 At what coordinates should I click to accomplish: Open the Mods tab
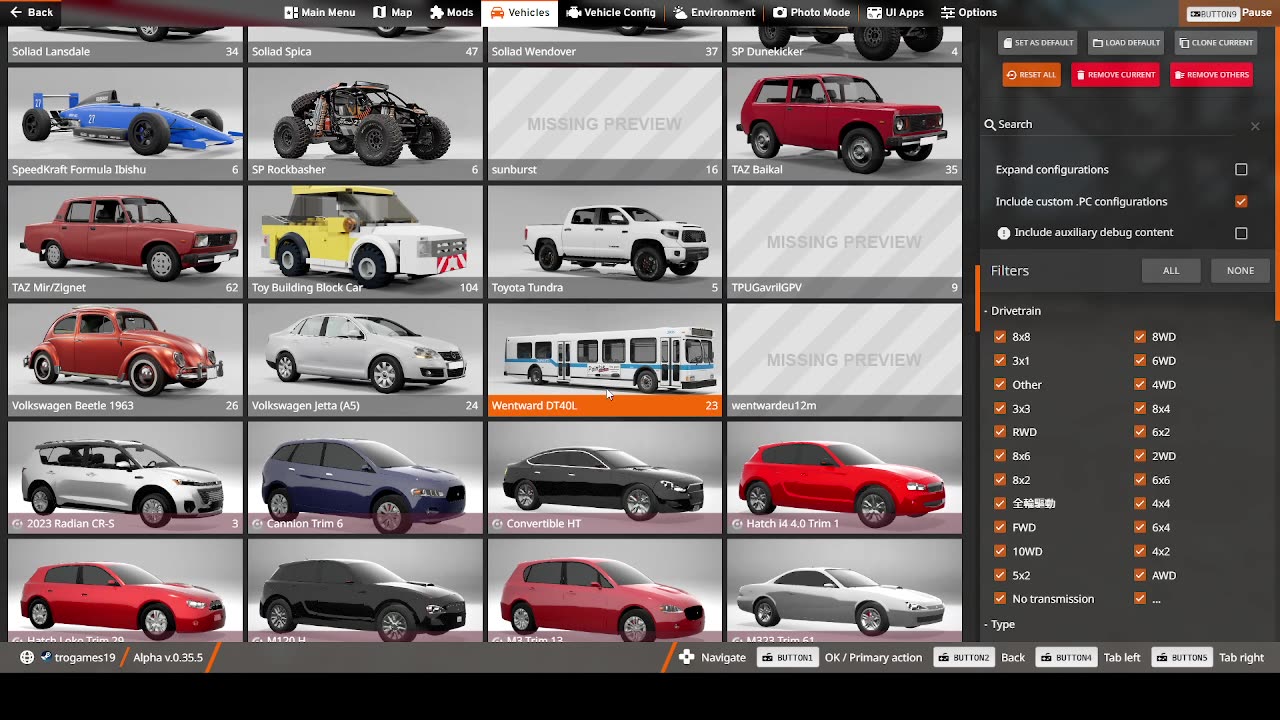pyautogui.click(x=451, y=13)
